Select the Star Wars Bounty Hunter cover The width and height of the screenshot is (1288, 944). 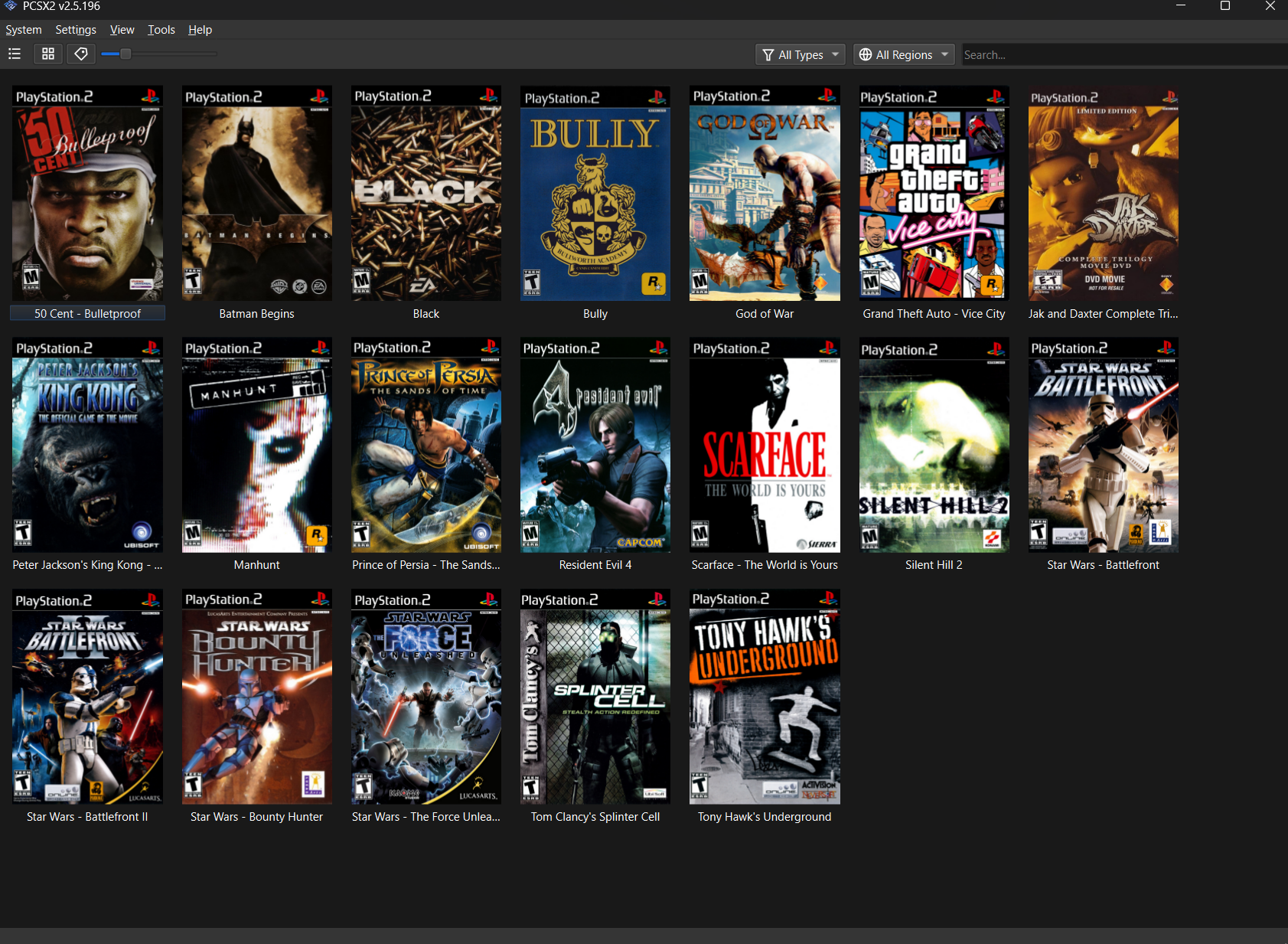click(x=257, y=697)
